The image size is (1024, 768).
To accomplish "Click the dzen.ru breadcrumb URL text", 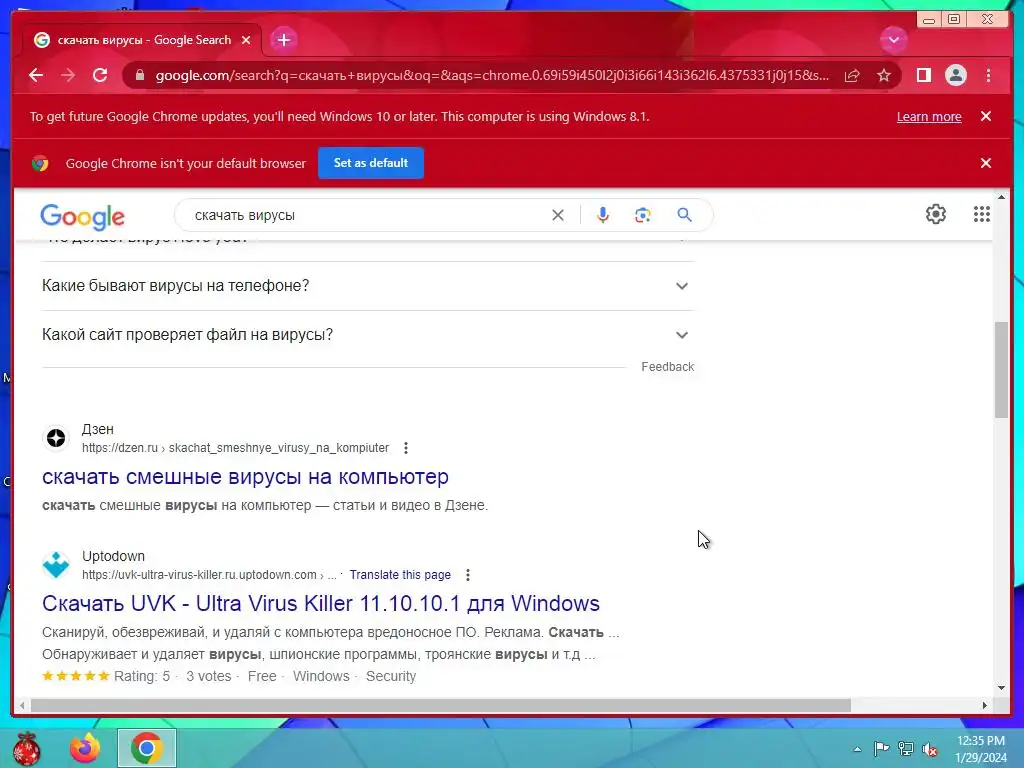I will click(235, 448).
